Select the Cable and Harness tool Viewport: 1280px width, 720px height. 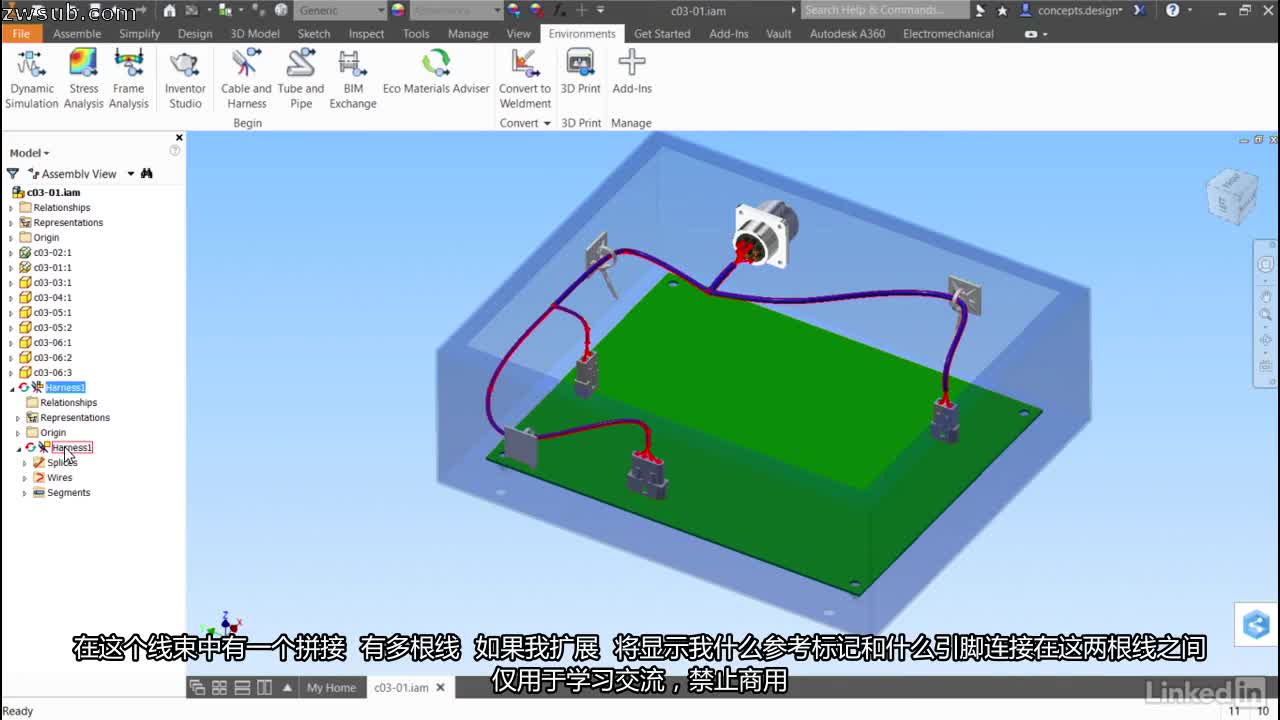246,78
